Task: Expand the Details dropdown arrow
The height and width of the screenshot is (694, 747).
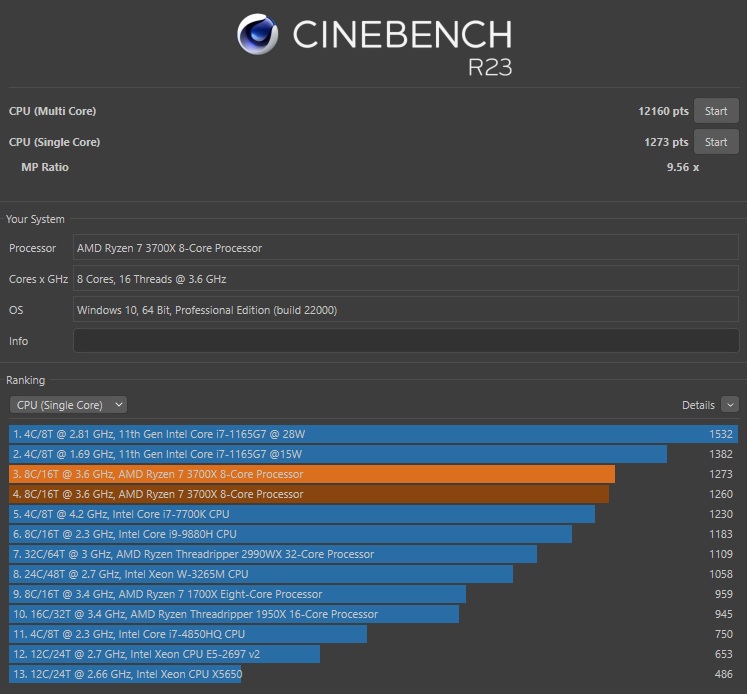Action: coord(730,404)
